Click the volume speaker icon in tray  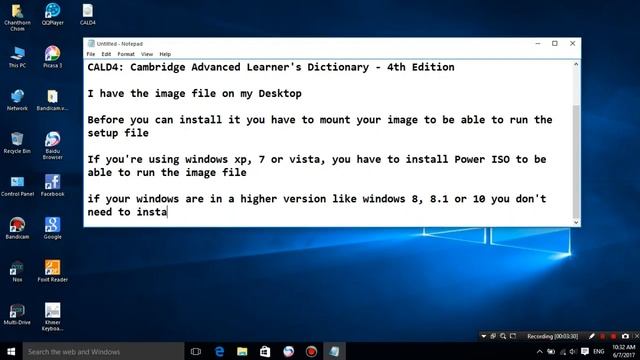pos(573,351)
